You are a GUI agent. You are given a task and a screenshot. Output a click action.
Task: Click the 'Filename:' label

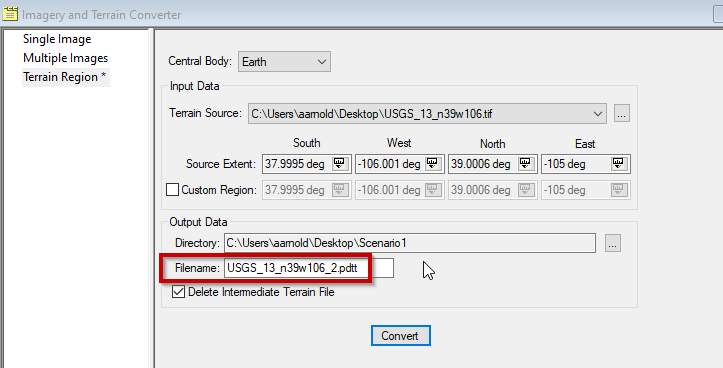(197, 268)
